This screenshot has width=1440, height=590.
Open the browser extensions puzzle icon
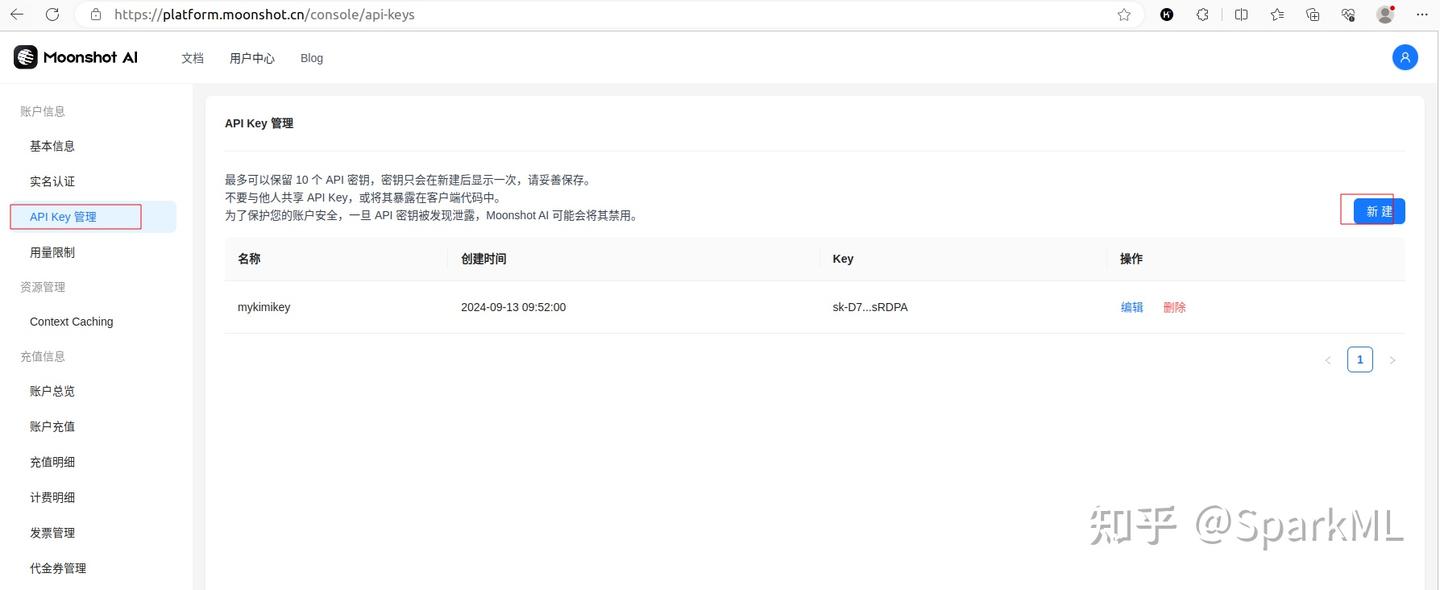click(x=1203, y=15)
